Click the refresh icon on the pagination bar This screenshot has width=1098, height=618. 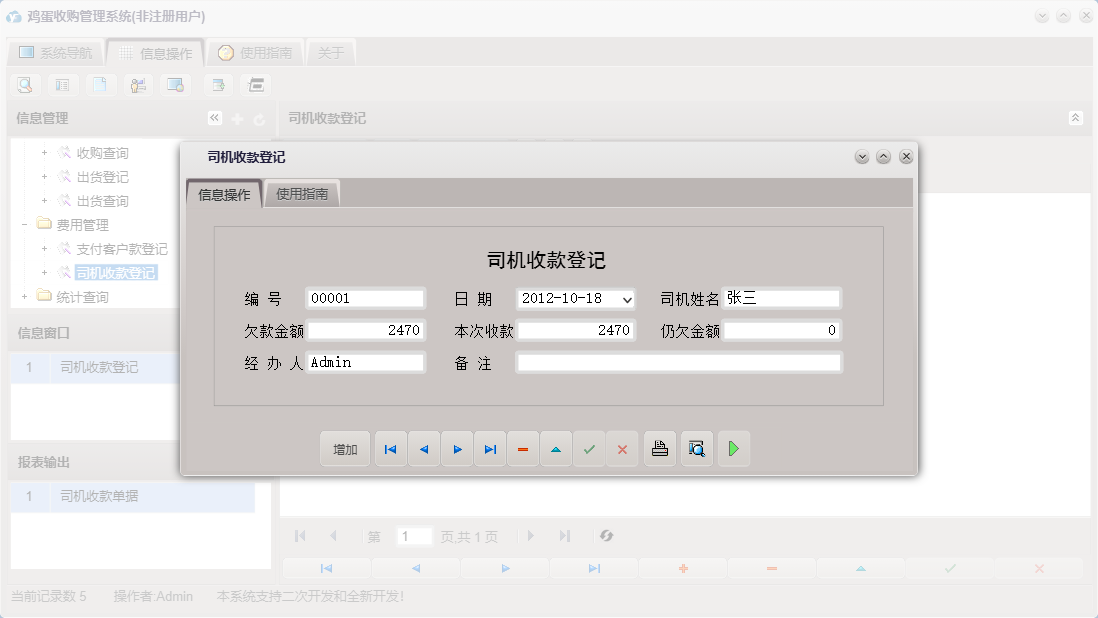606,536
